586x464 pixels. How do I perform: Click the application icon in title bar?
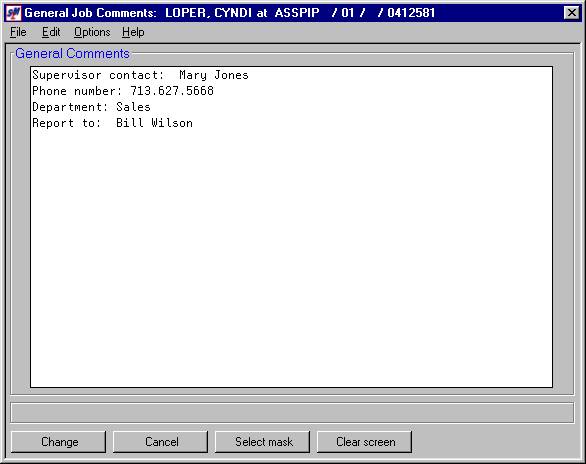pos(13,13)
